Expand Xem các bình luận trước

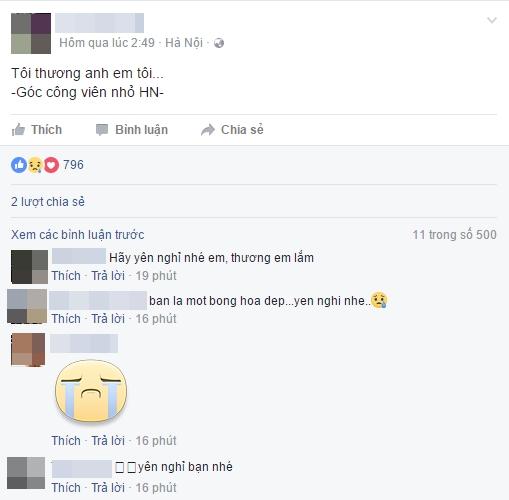(x=78, y=235)
